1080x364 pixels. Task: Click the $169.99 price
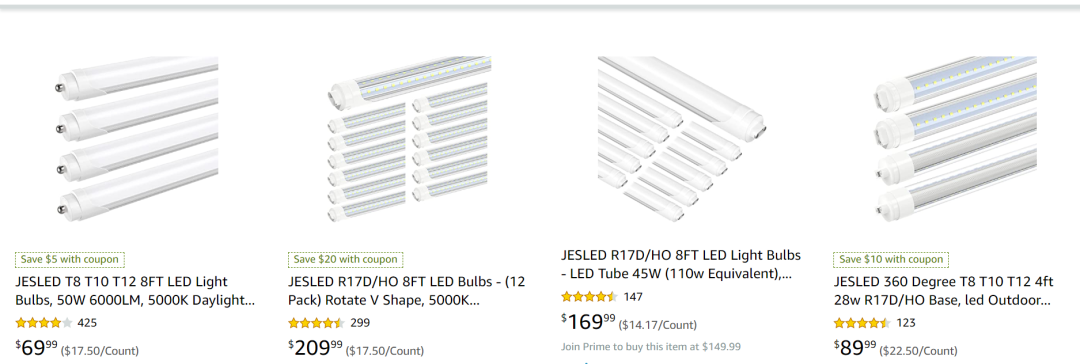tap(588, 322)
